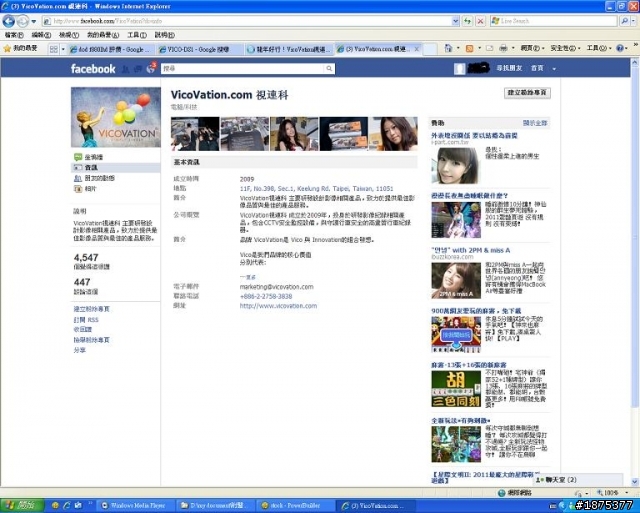Click the marketing@vicovation.com email
This screenshot has width=640, height=513.
click(x=276, y=287)
